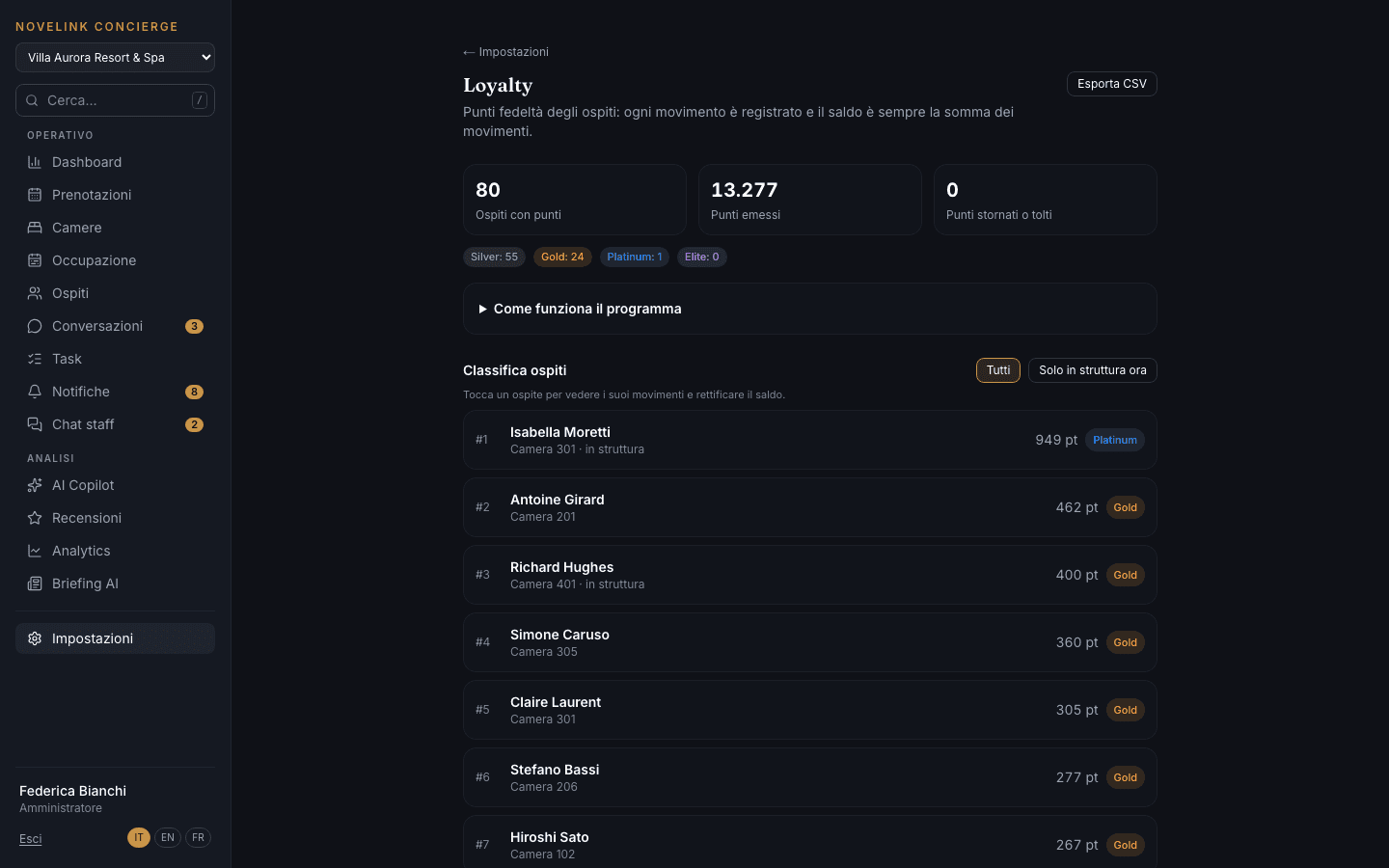Click the Platinum: 1 tier chip
The width and height of the screenshot is (1389, 868).
click(x=635, y=257)
